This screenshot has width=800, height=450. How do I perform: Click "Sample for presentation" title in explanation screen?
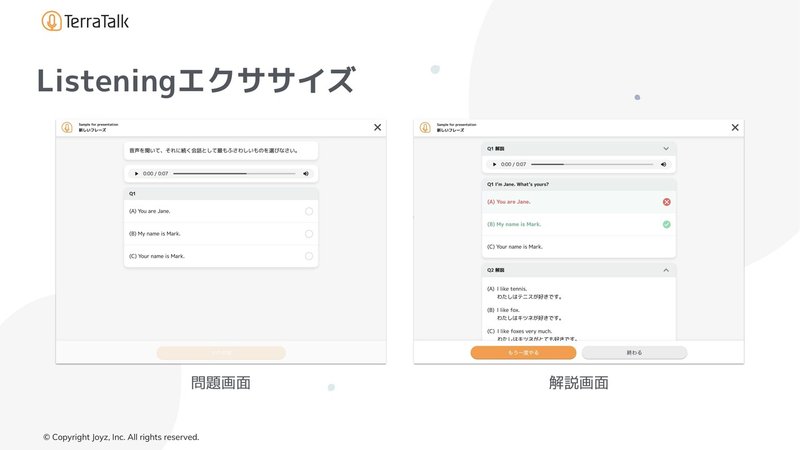457,124
